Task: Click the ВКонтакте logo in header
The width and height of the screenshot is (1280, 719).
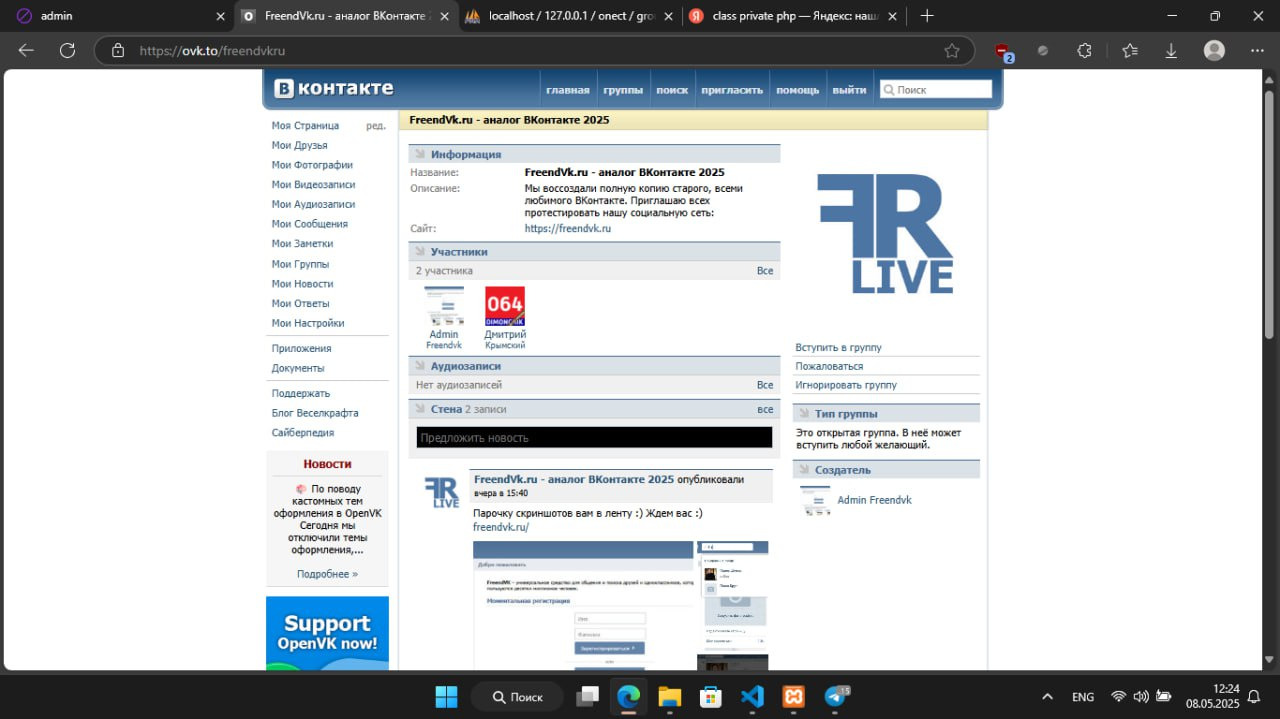Action: [334, 88]
